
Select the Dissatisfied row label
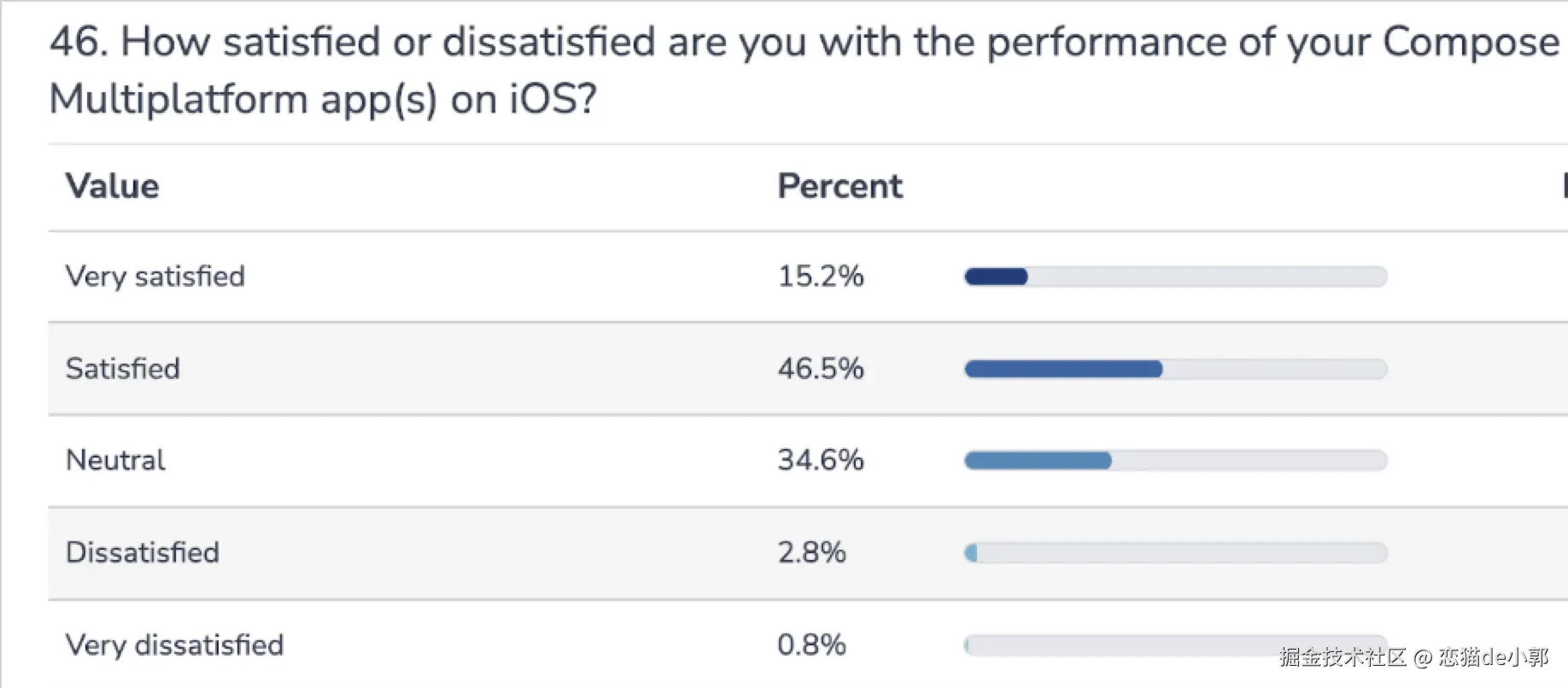tap(143, 552)
